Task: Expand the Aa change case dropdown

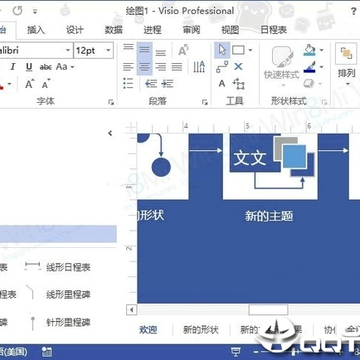Action: pyautogui.click(x=72, y=67)
